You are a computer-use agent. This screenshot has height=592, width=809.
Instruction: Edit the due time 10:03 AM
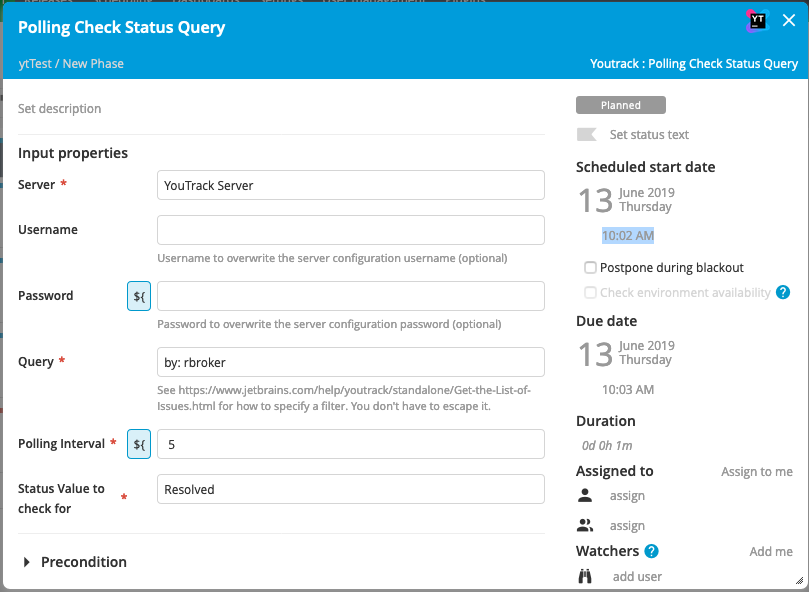(x=628, y=390)
